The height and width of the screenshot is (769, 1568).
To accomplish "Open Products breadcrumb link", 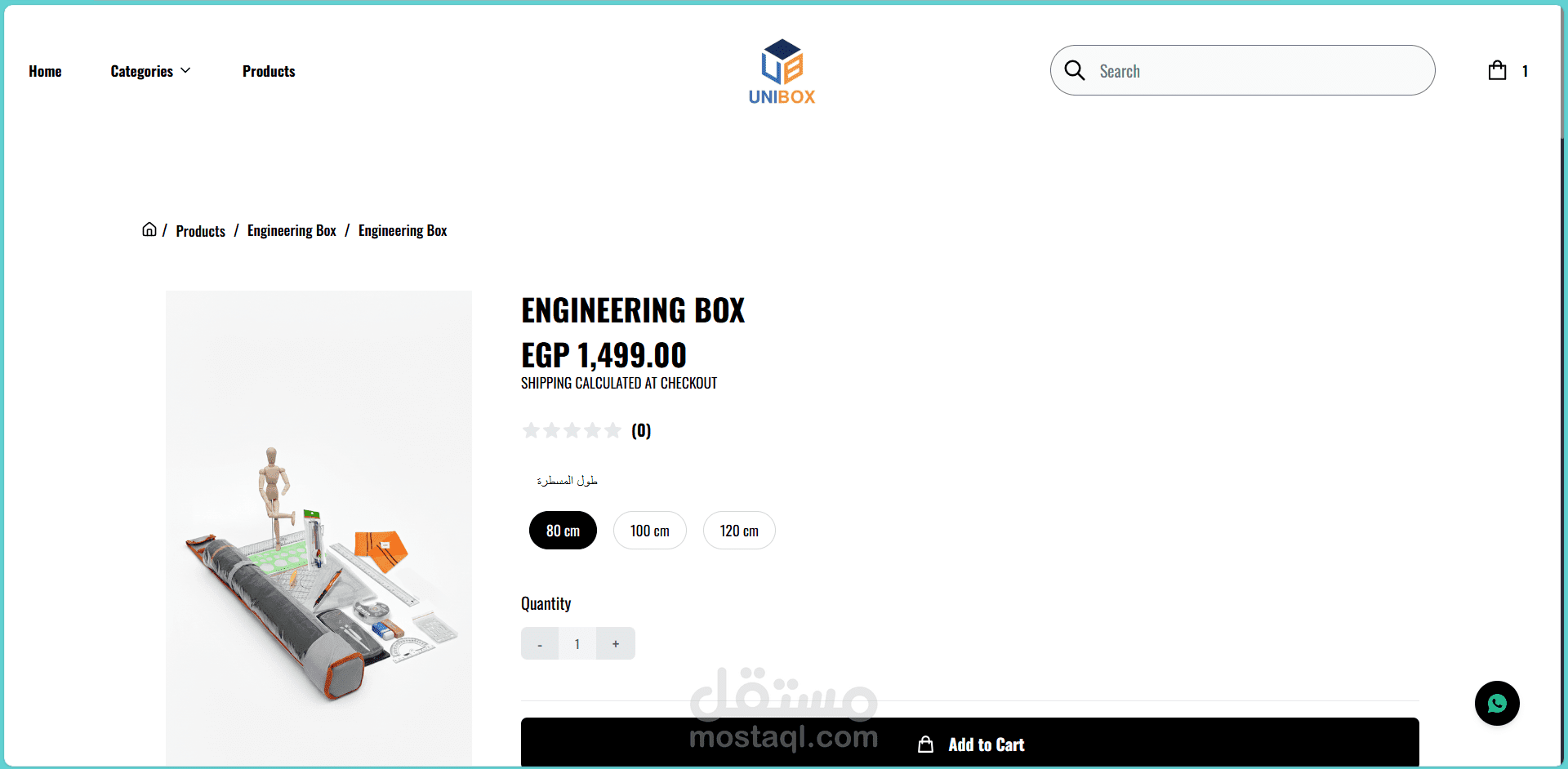I will tap(200, 231).
